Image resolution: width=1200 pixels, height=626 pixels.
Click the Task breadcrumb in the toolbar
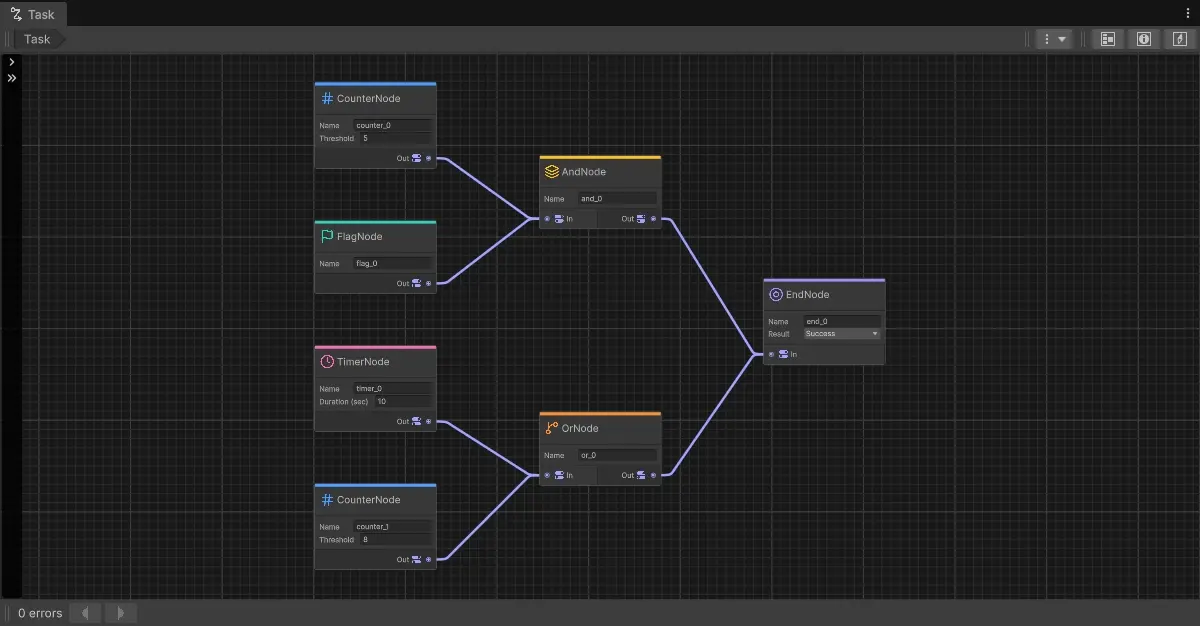[x=37, y=39]
